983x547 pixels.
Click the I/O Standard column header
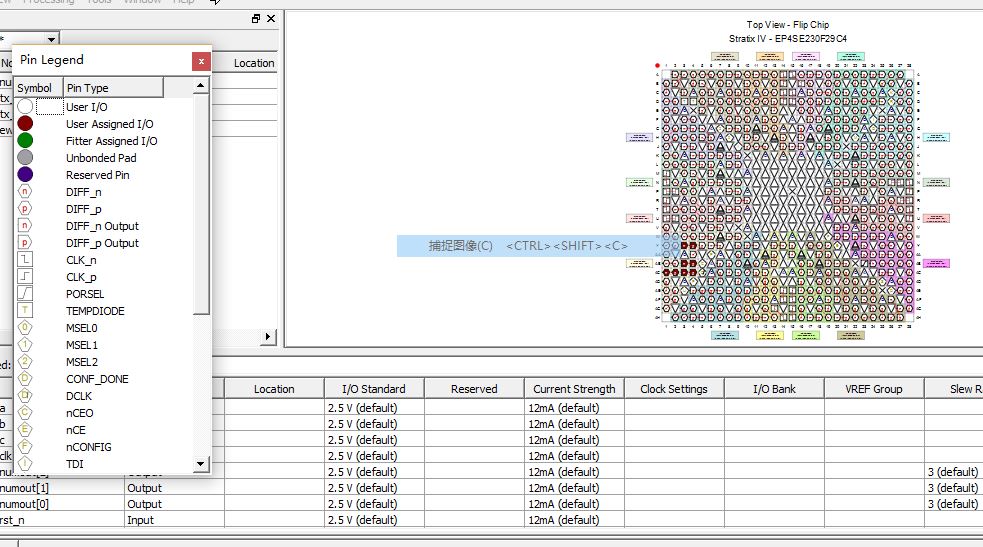(x=373, y=389)
